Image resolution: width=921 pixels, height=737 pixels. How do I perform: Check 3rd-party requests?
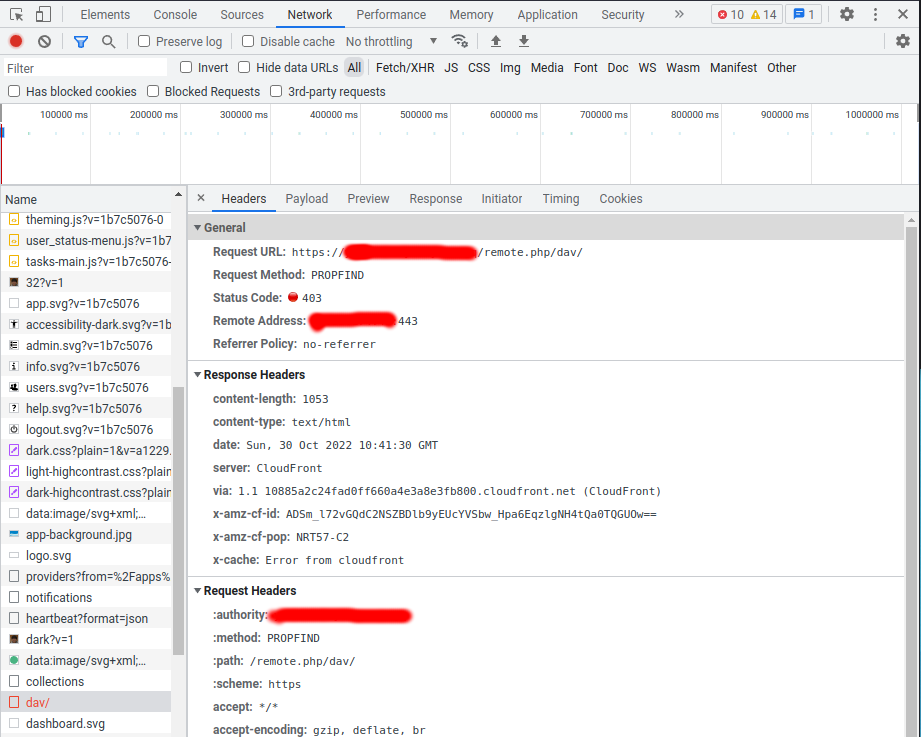[x=276, y=91]
